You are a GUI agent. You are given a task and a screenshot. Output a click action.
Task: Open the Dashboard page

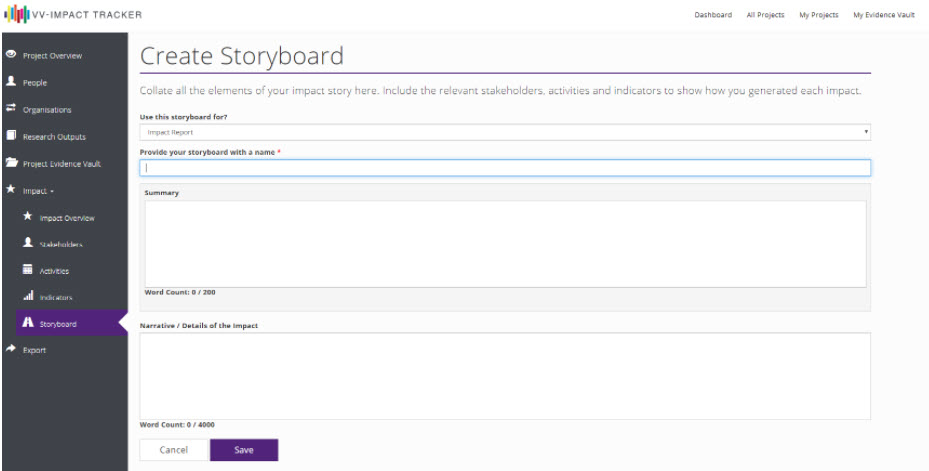coord(713,15)
